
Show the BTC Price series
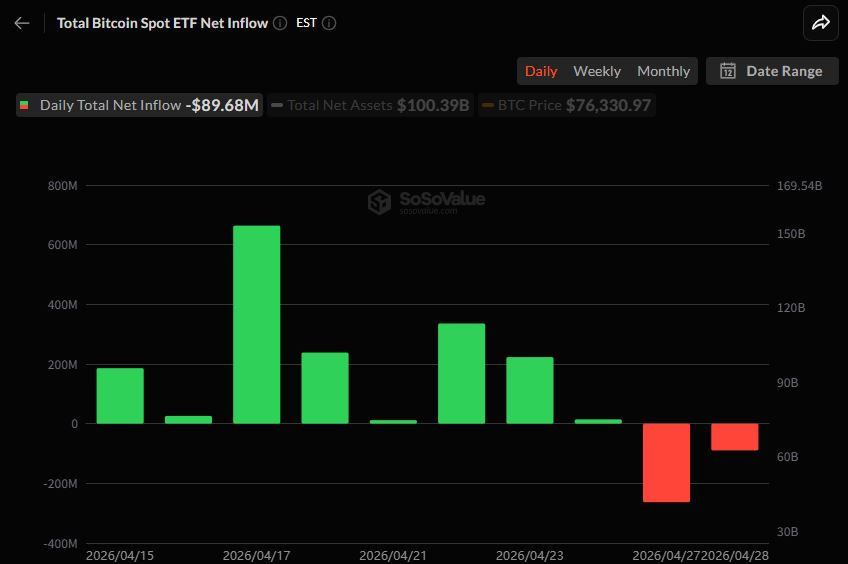pyautogui.click(x=566, y=105)
